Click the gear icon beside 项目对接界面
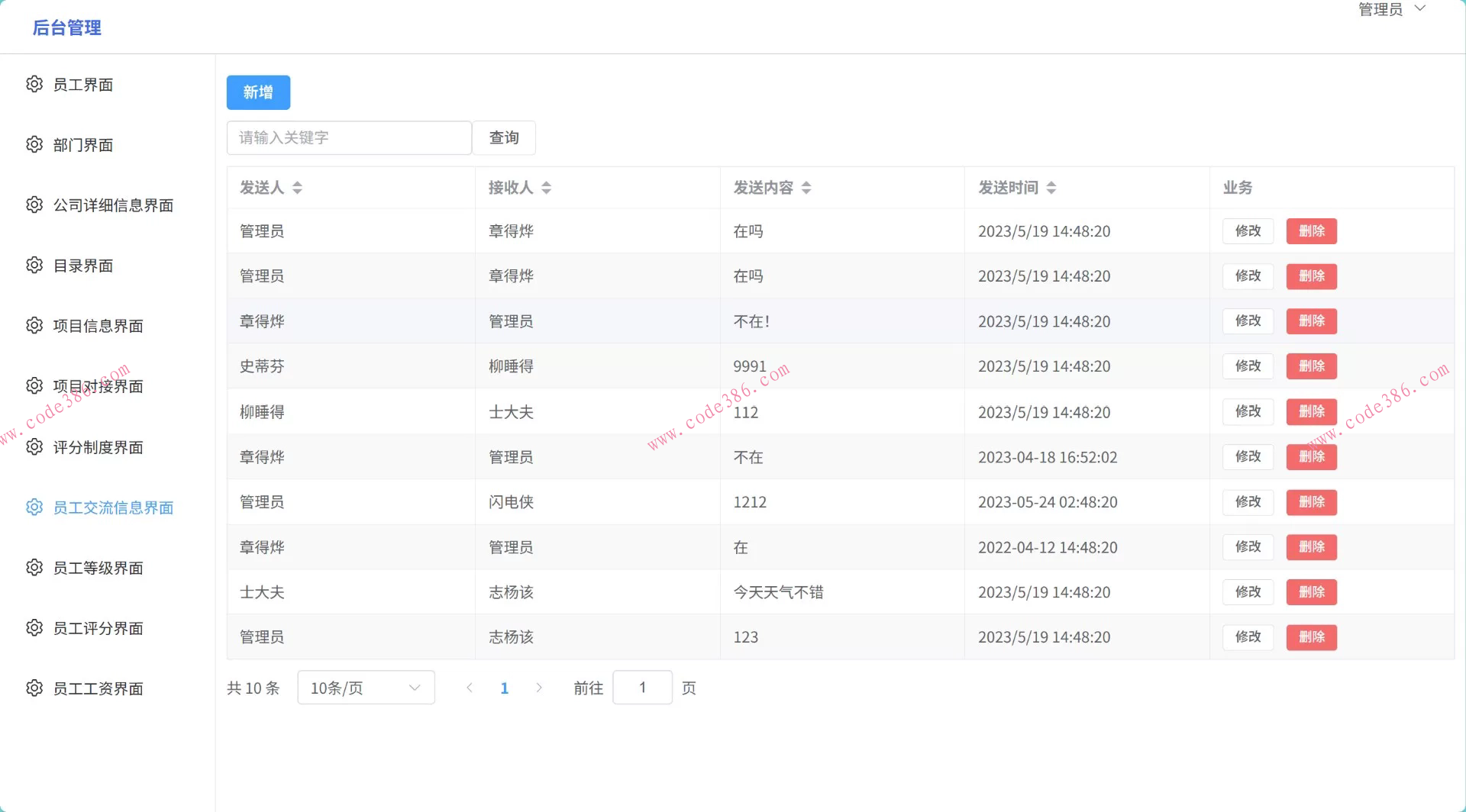The image size is (1466, 812). [34, 385]
